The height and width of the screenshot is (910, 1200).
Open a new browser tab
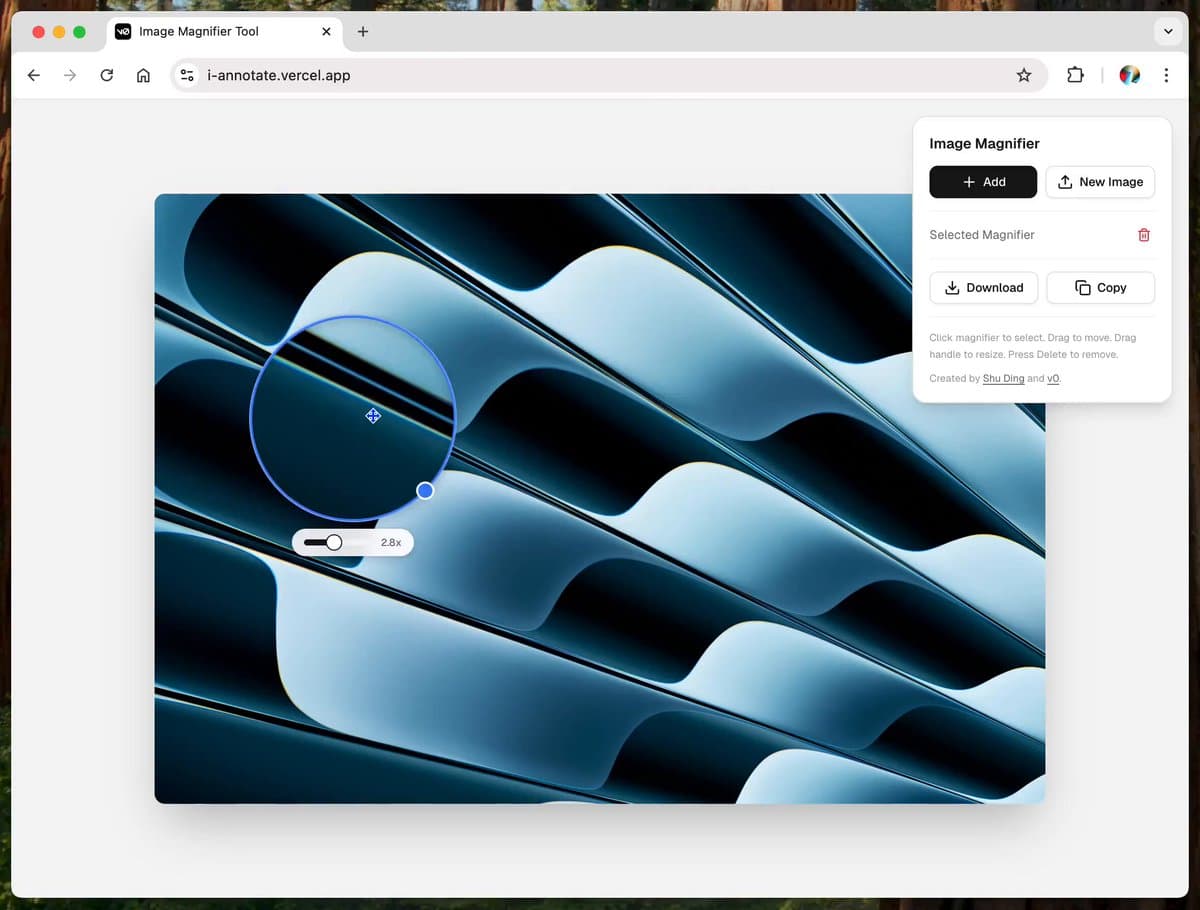click(x=362, y=31)
